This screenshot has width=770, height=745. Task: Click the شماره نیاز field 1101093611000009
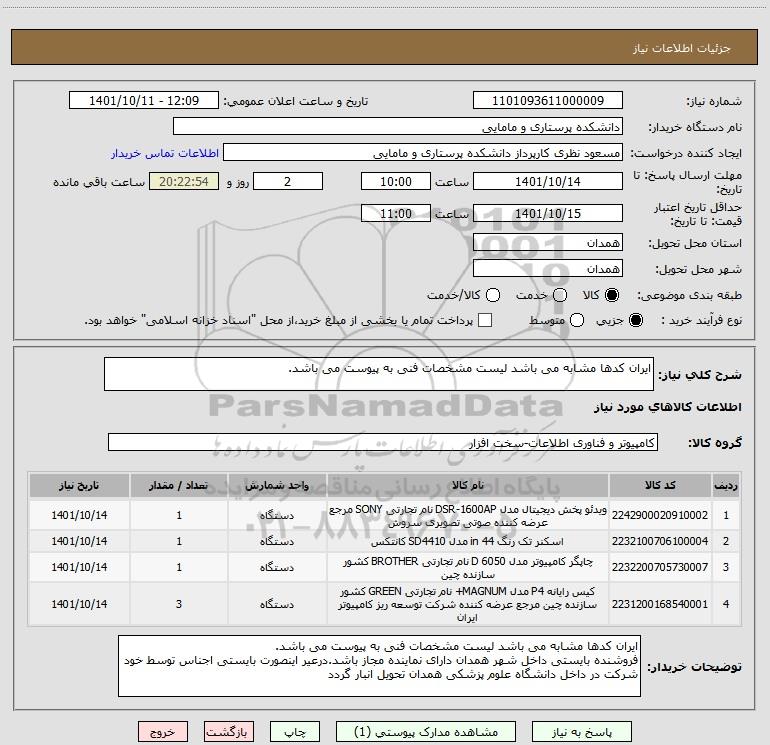(548, 100)
